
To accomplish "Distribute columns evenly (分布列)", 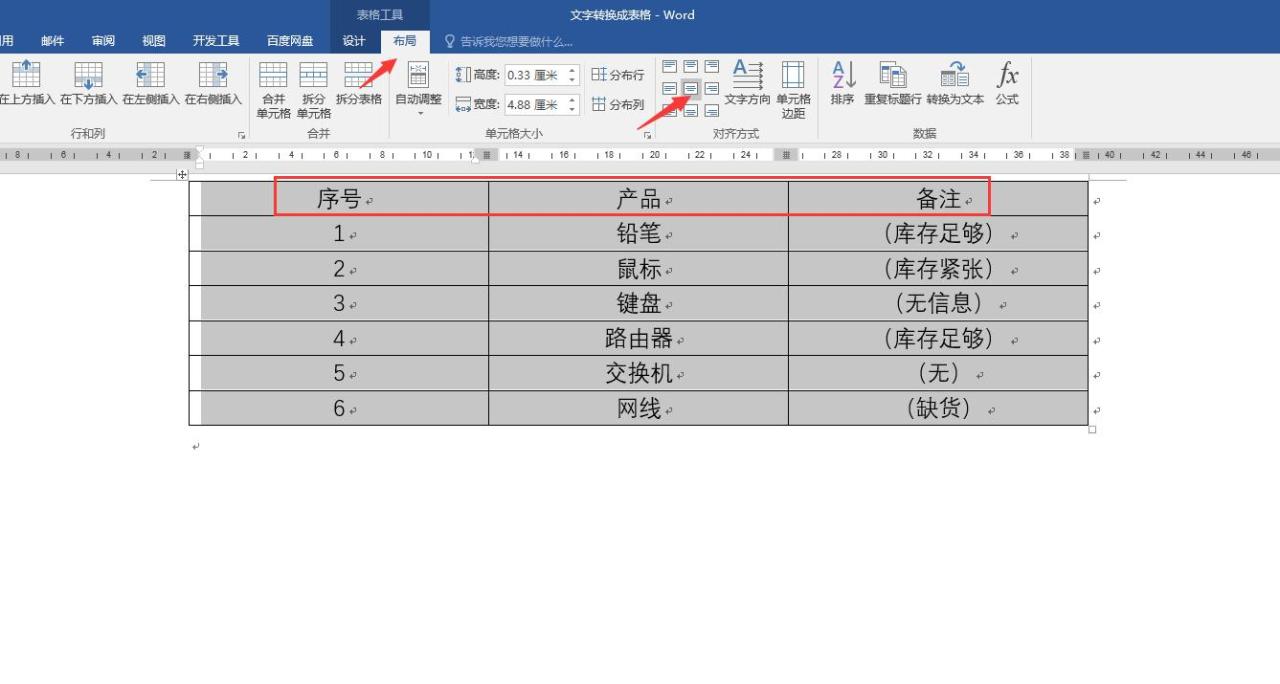I will point(617,104).
